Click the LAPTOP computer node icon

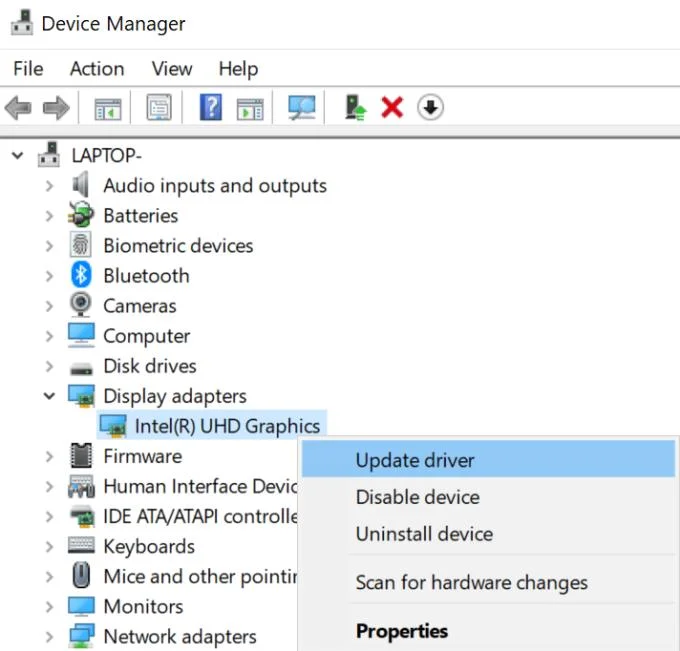tap(49, 154)
